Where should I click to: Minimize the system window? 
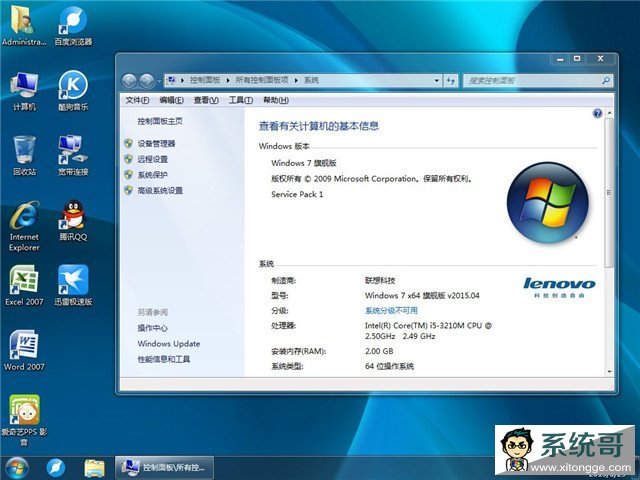pyautogui.click(x=560, y=59)
